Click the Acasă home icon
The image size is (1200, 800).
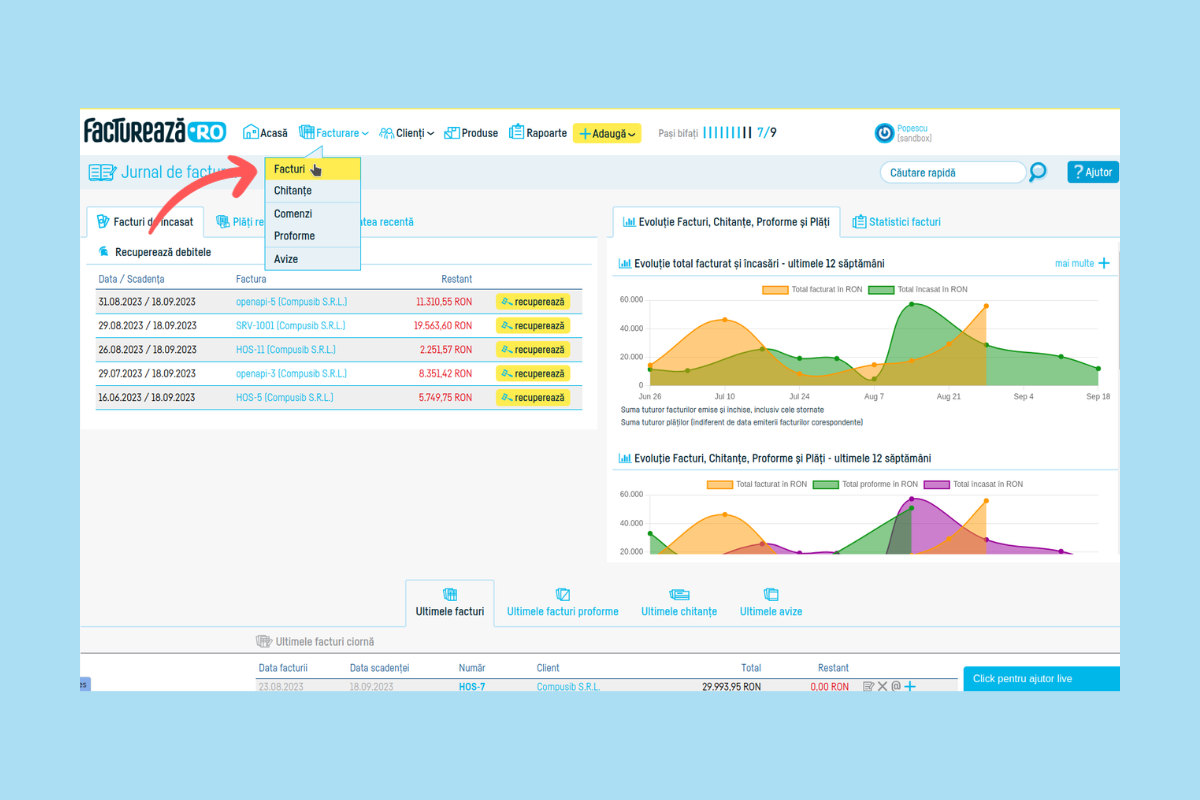[251, 132]
